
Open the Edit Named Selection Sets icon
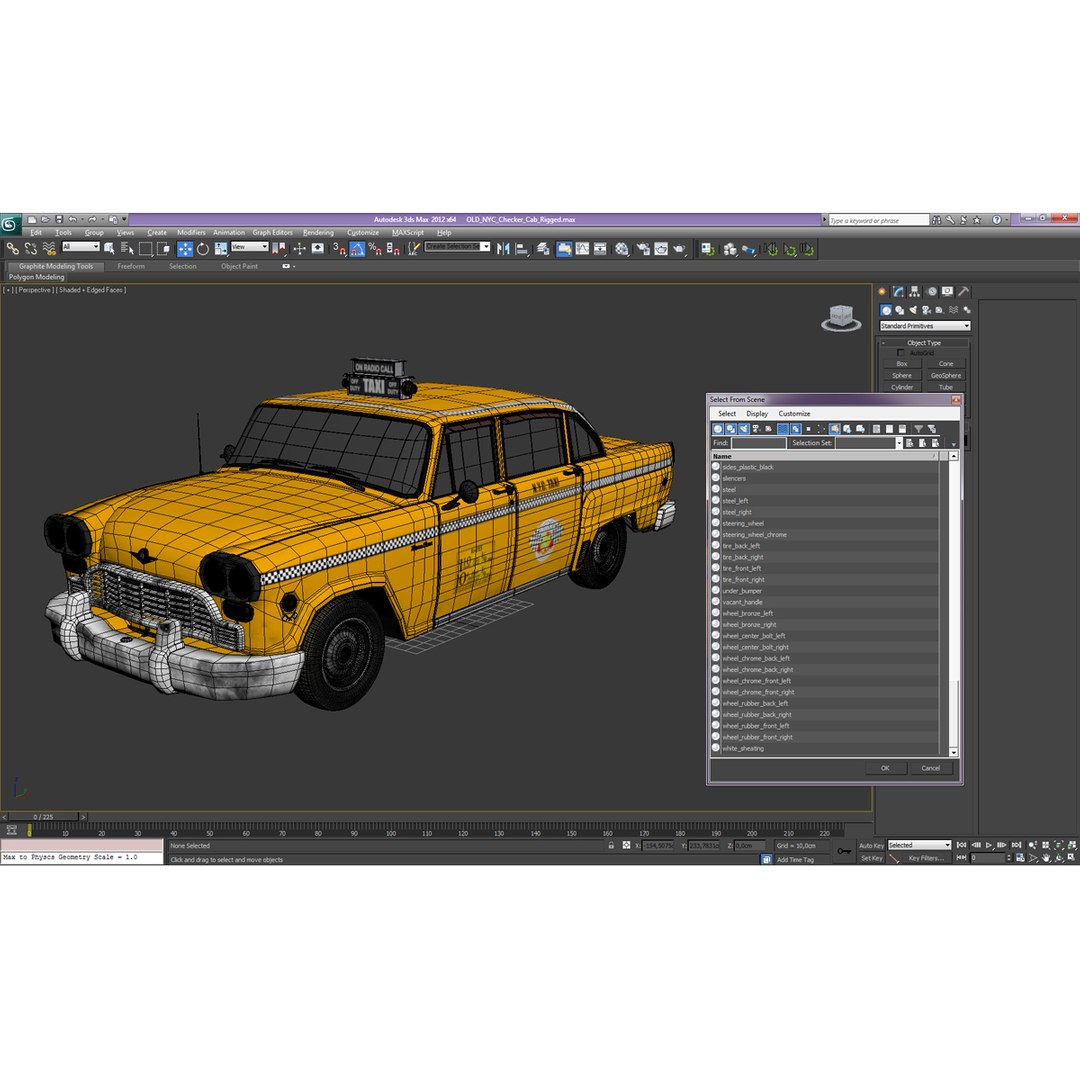(413, 249)
